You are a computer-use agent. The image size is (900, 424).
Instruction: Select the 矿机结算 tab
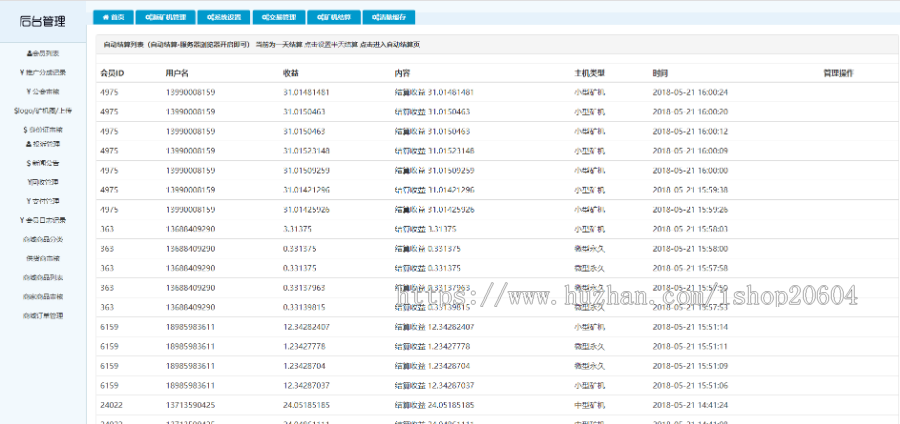pos(333,17)
